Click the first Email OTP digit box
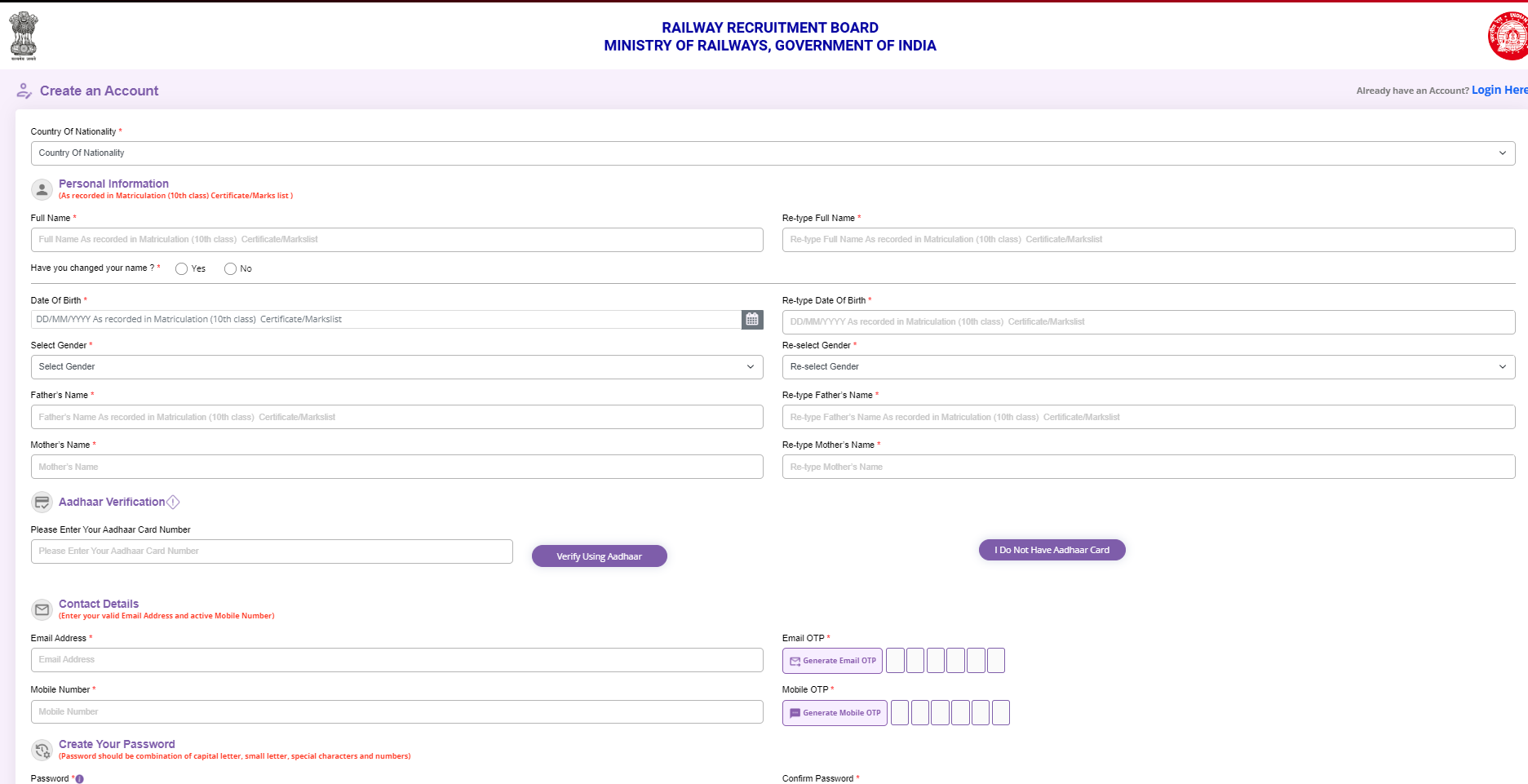Viewport: 1528px width, 784px height. point(895,661)
